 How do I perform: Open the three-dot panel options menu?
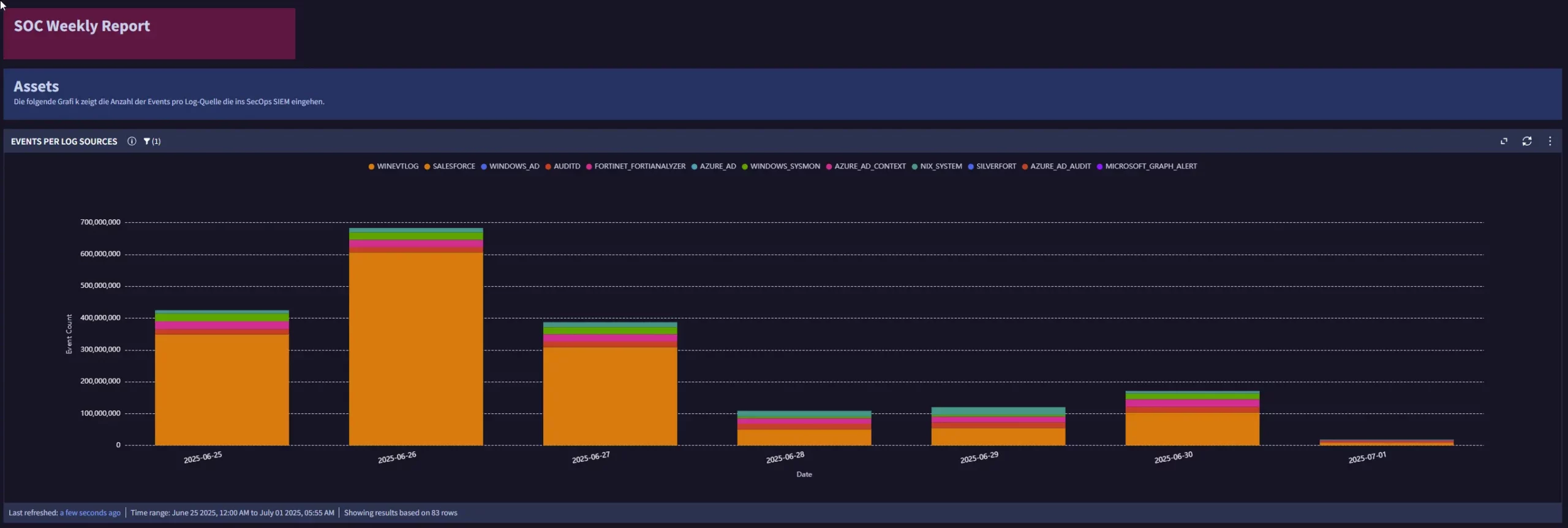[x=1550, y=141]
